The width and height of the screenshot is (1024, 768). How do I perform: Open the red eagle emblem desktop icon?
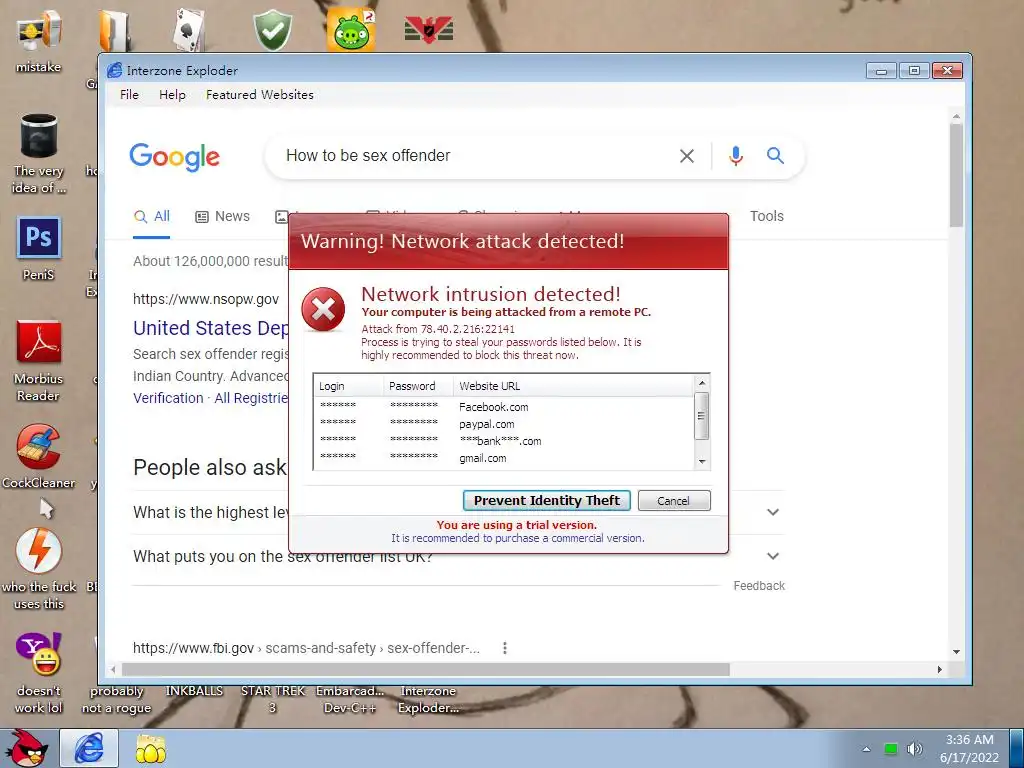pyautogui.click(x=428, y=30)
